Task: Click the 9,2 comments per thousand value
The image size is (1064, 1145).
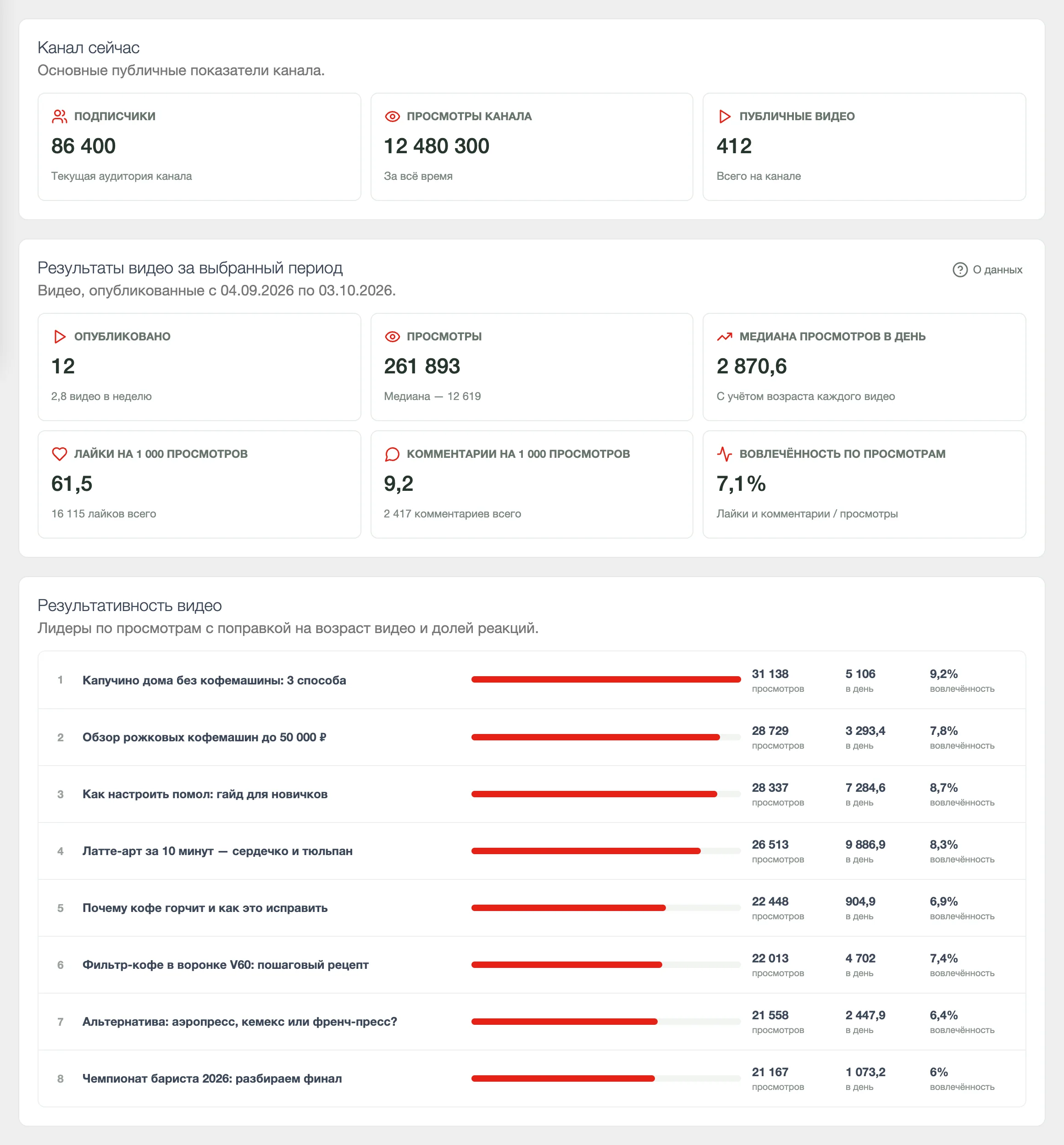Action: (399, 484)
